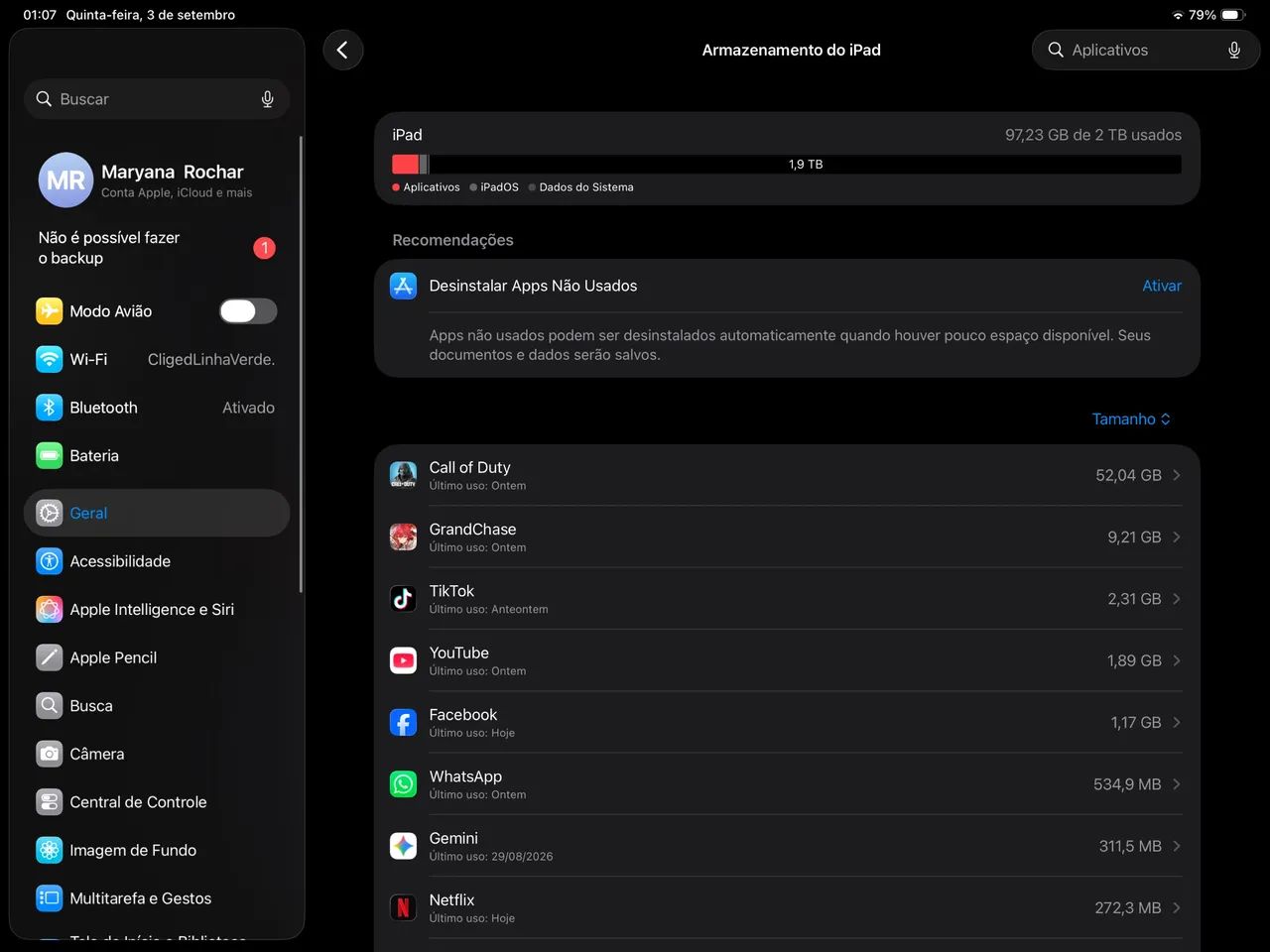Image resolution: width=1270 pixels, height=952 pixels.
Task: Tap the Geral gear icon
Action: tap(49, 513)
